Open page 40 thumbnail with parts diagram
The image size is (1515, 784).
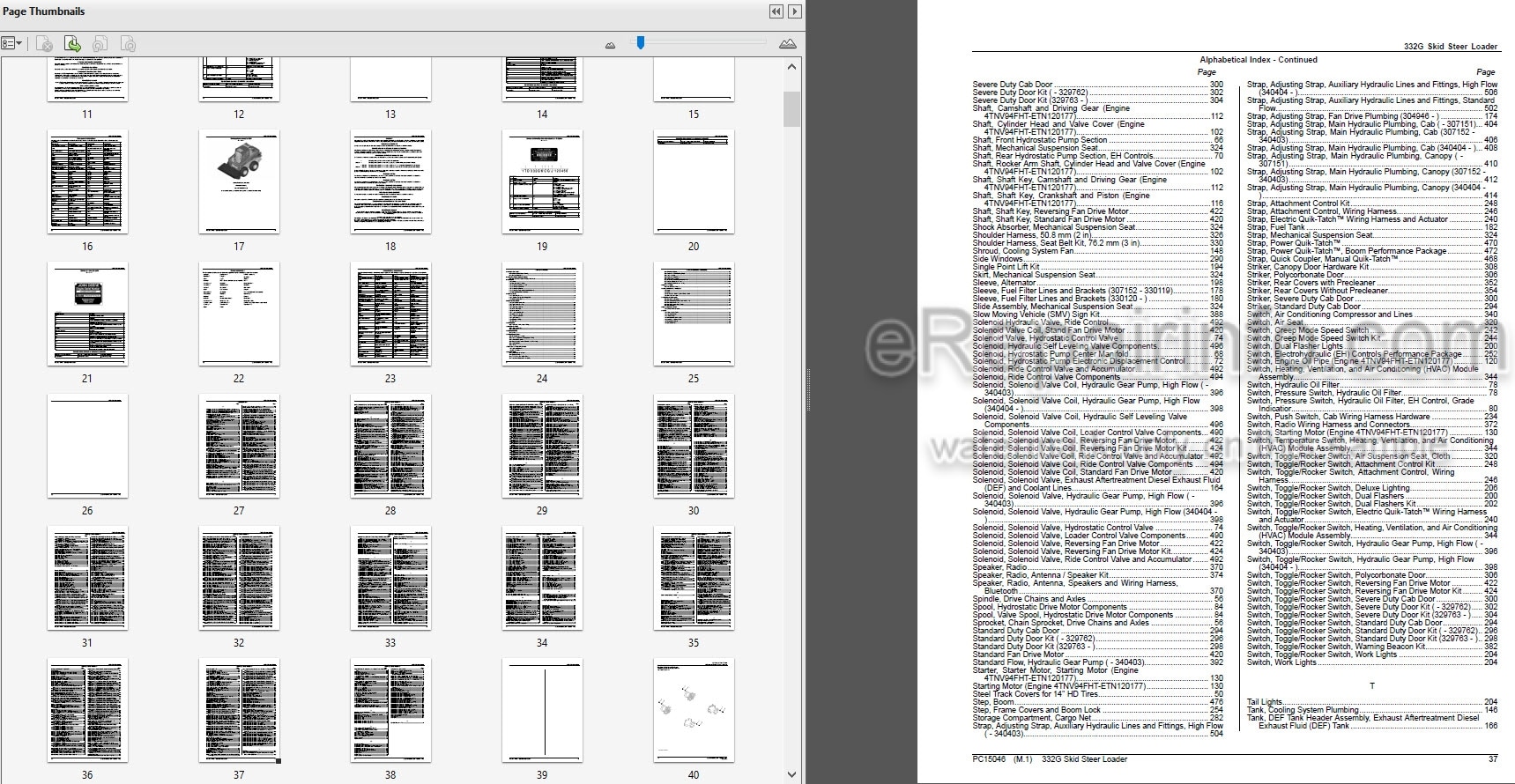pyautogui.click(x=694, y=711)
